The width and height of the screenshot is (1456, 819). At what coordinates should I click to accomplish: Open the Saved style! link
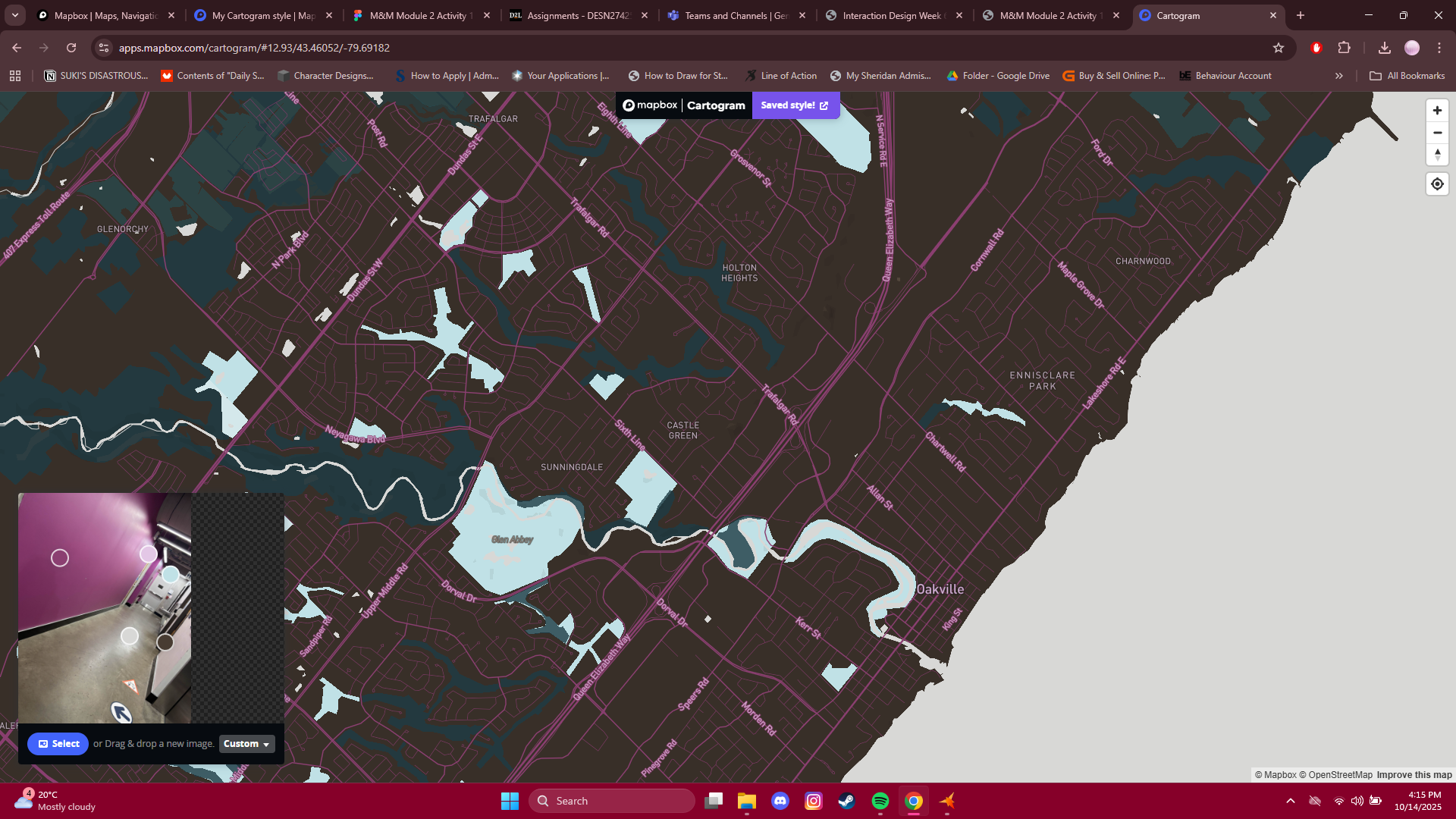click(x=794, y=105)
